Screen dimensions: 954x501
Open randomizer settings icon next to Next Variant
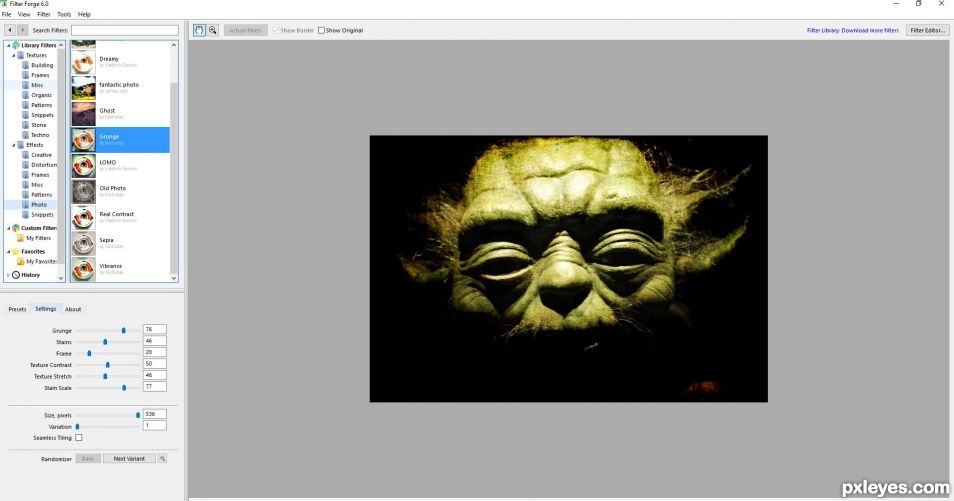(162, 458)
